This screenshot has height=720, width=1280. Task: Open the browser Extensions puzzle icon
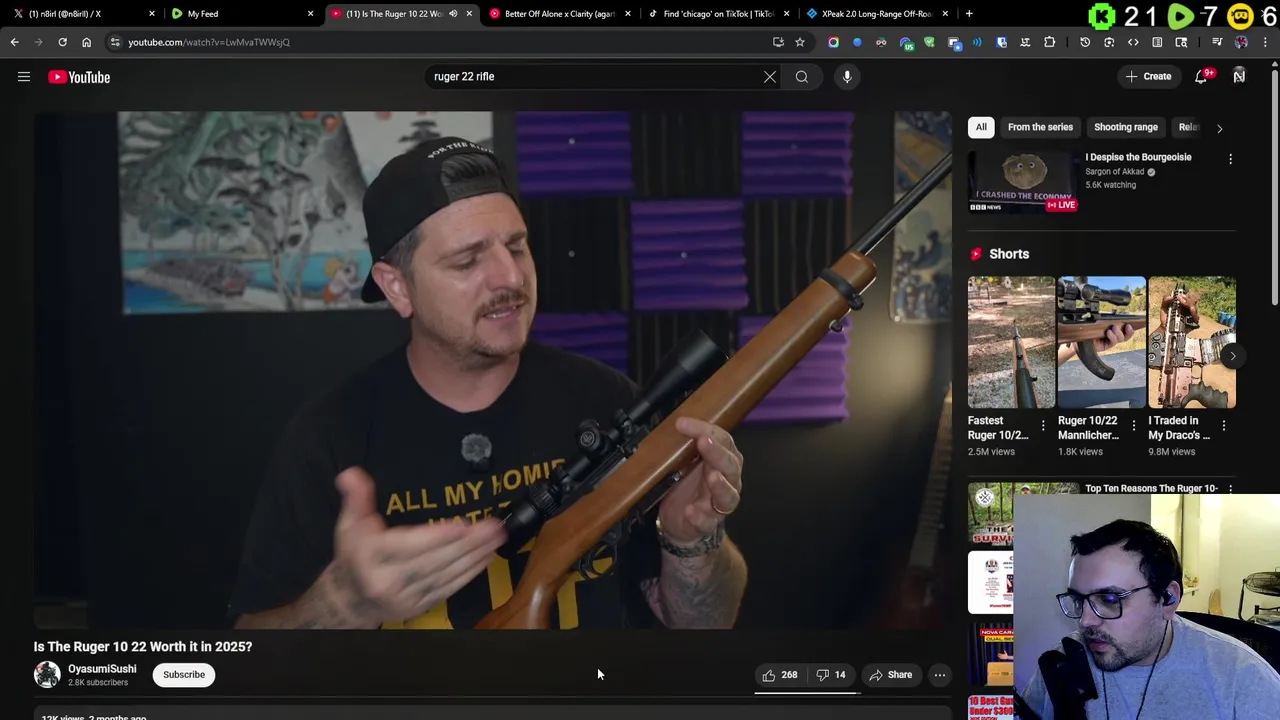(x=1049, y=42)
